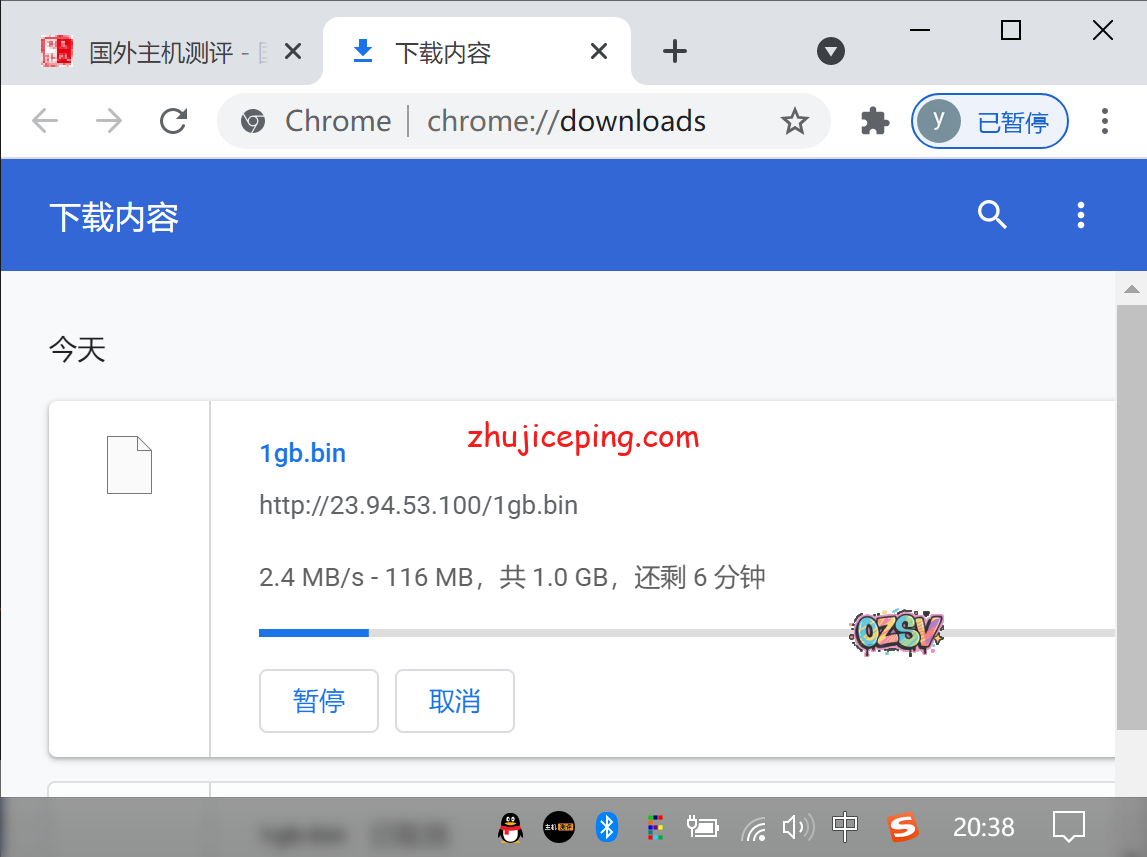The height and width of the screenshot is (857, 1147).
Task: Open Chrome's main three-dot menu
Action: 1104,121
